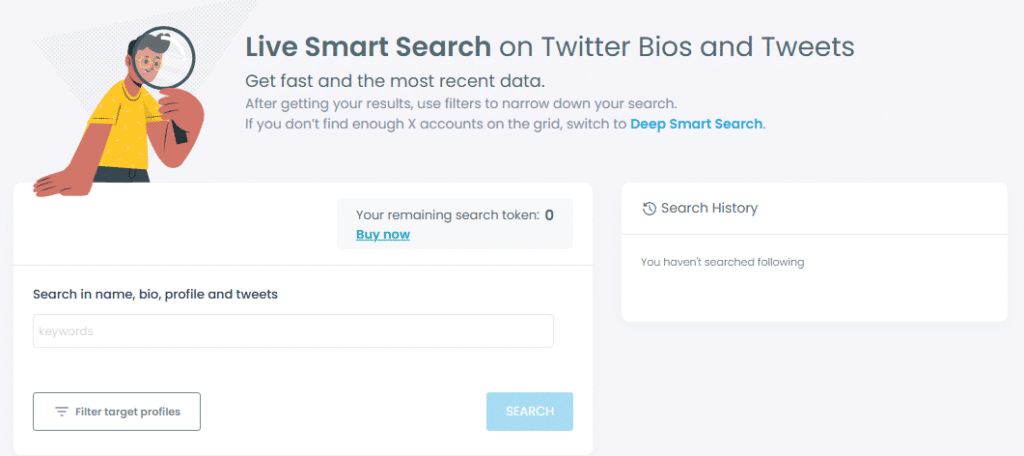Click the Search History clock icon
Screen dimensions: 1024x456
[649, 208]
